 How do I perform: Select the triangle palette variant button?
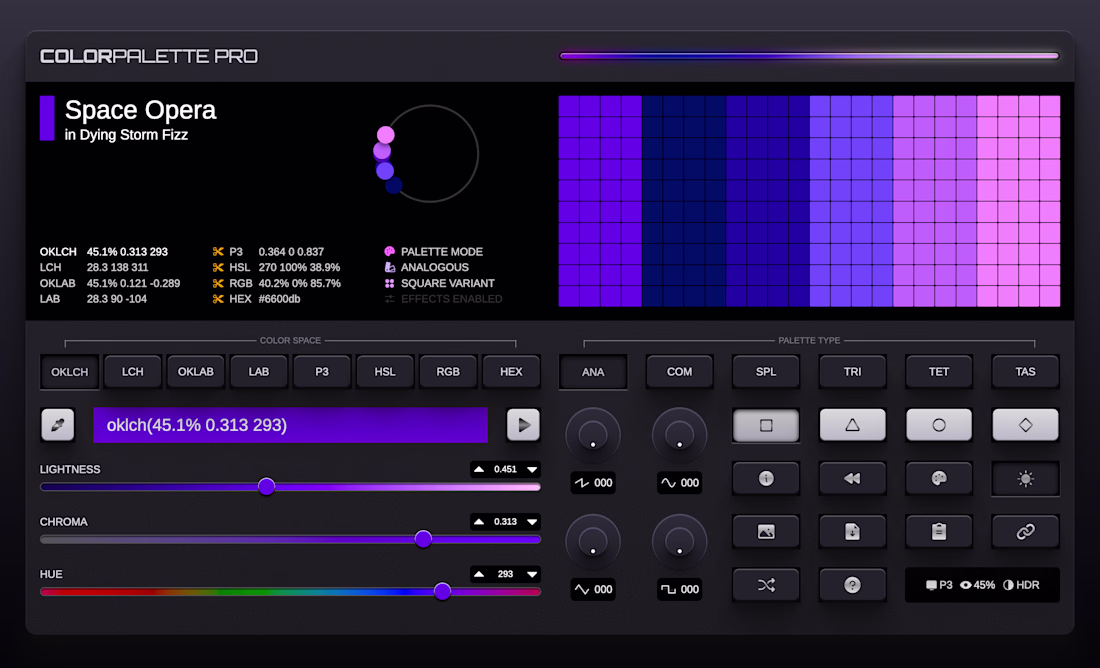pos(852,425)
